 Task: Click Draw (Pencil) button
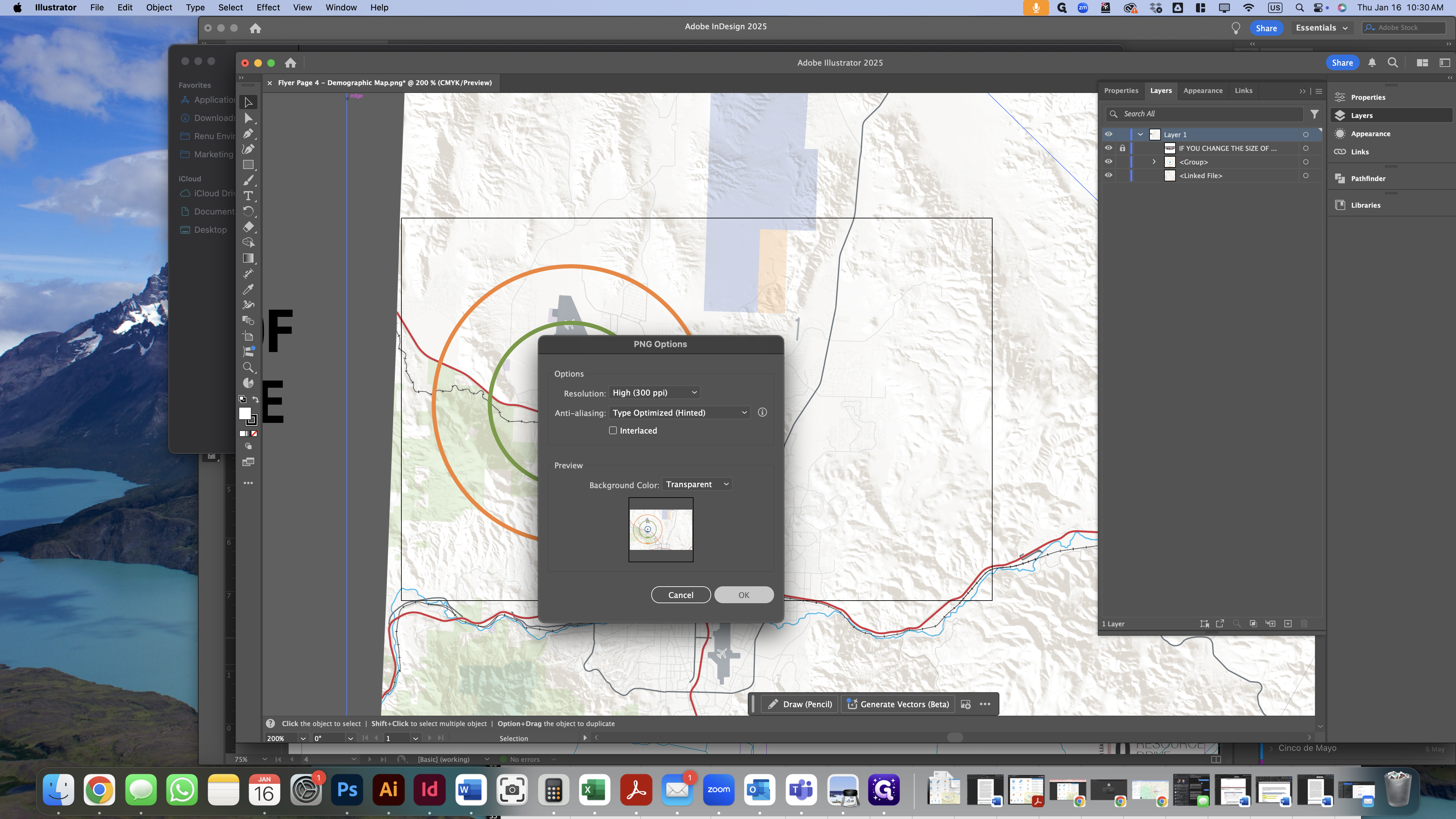click(800, 704)
